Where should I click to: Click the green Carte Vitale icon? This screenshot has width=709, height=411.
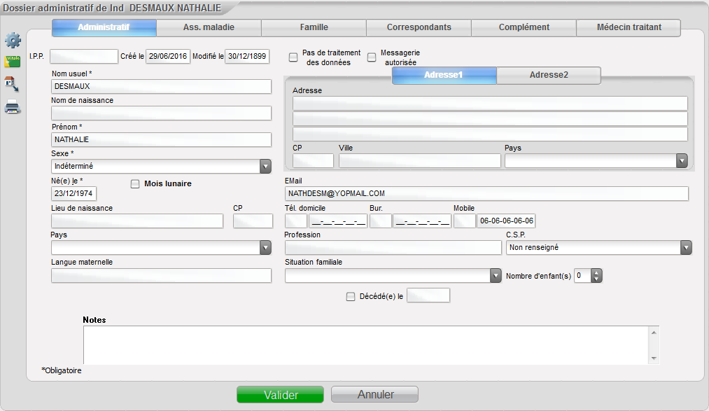(x=13, y=62)
